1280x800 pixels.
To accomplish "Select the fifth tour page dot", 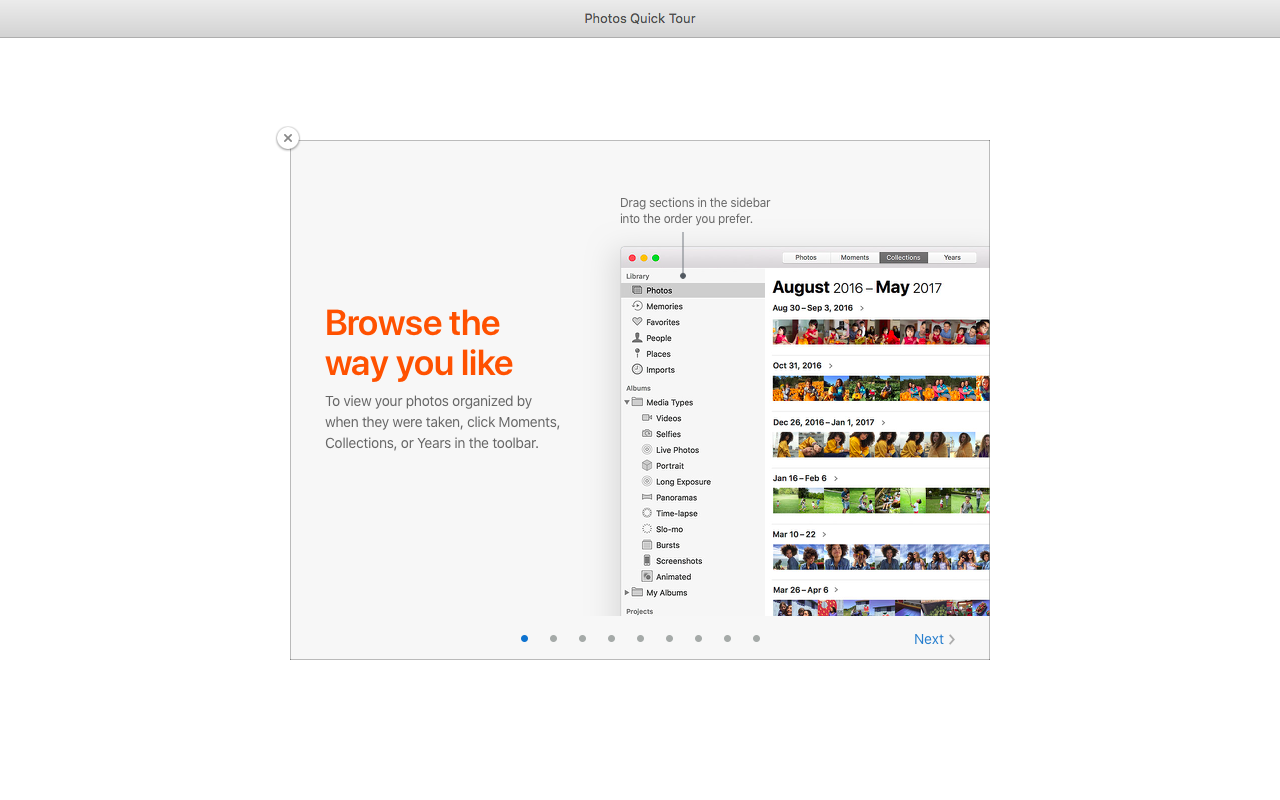I will coord(640,639).
